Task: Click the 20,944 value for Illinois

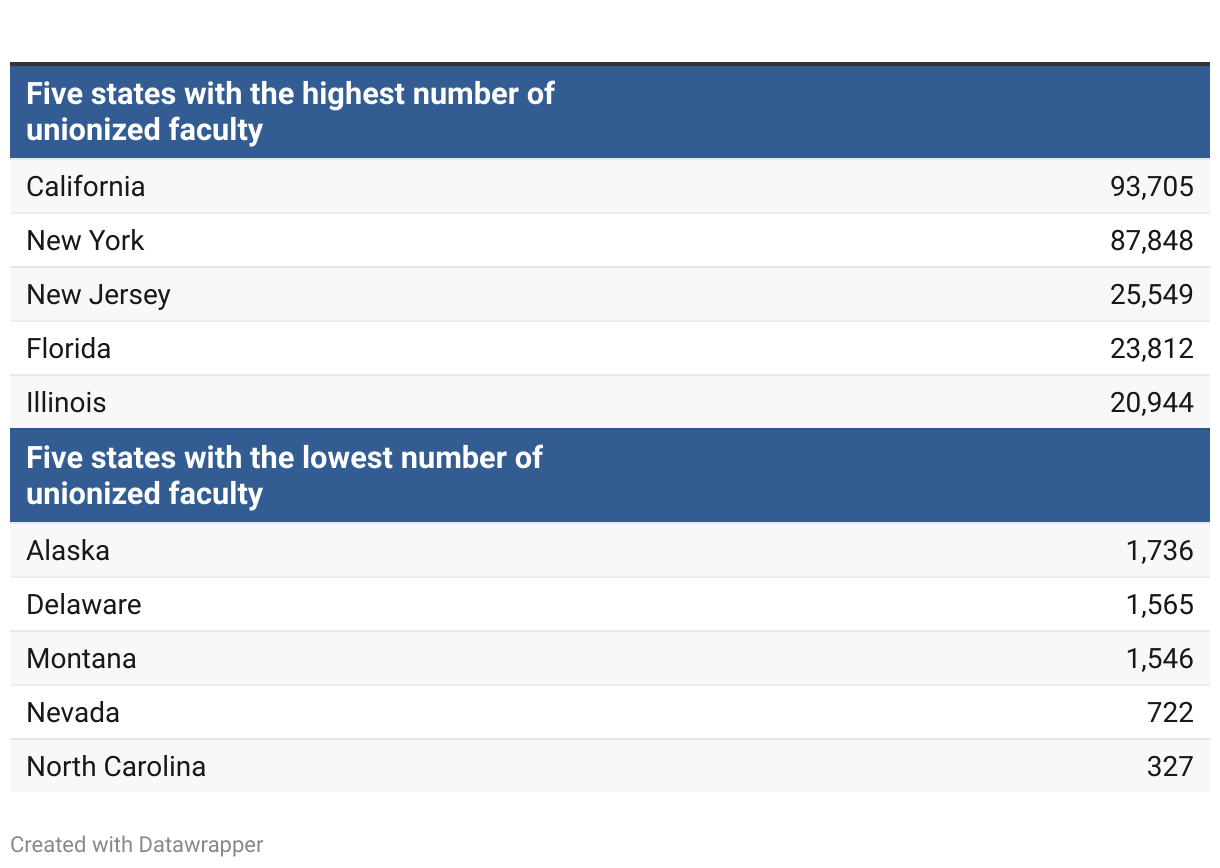Action: (1151, 403)
